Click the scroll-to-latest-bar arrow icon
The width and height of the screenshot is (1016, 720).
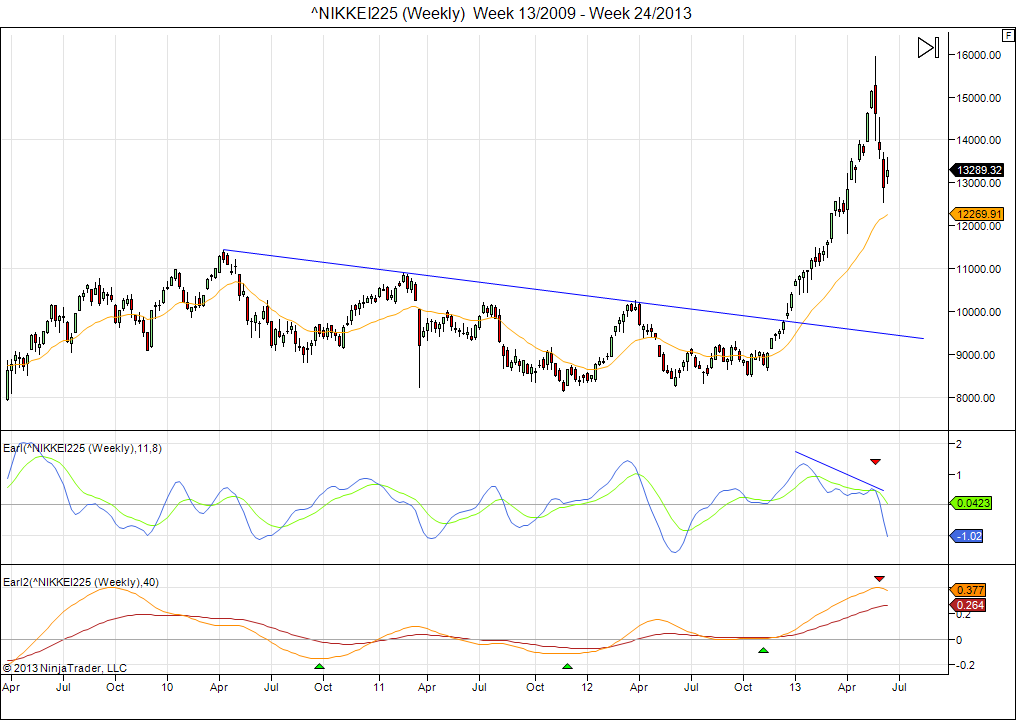coord(927,48)
